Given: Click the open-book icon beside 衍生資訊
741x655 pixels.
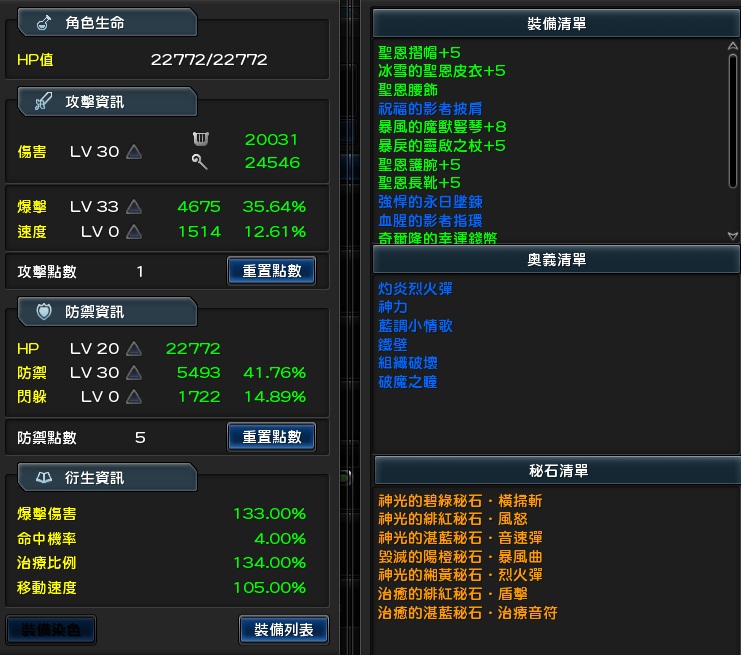Looking at the screenshot, I should [x=44, y=477].
